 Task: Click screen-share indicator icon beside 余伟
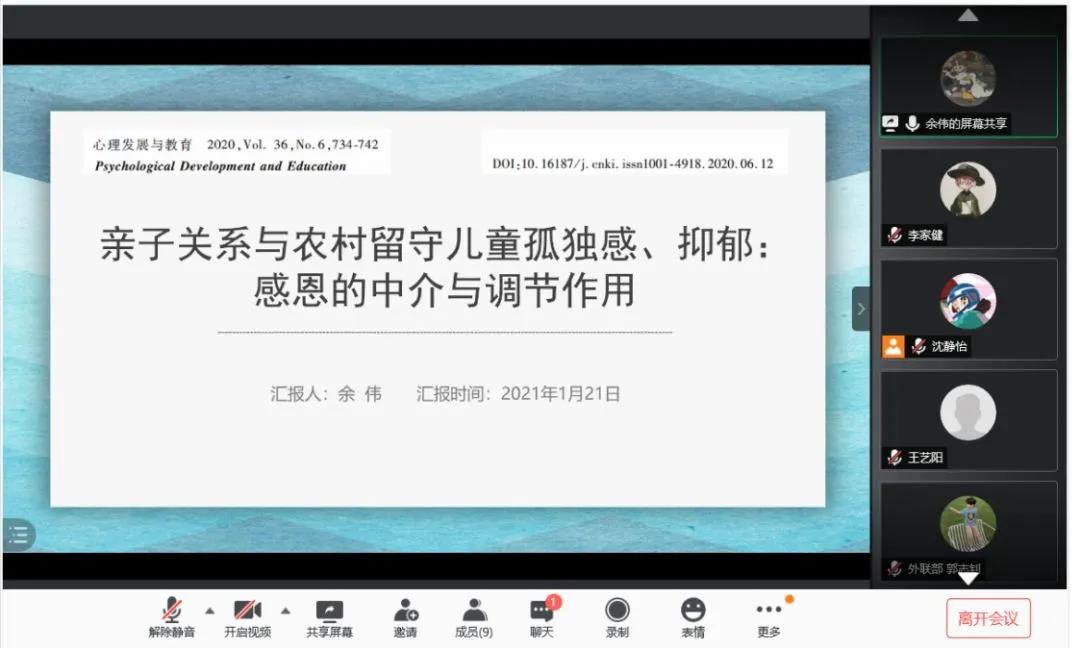click(x=890, y=123)
